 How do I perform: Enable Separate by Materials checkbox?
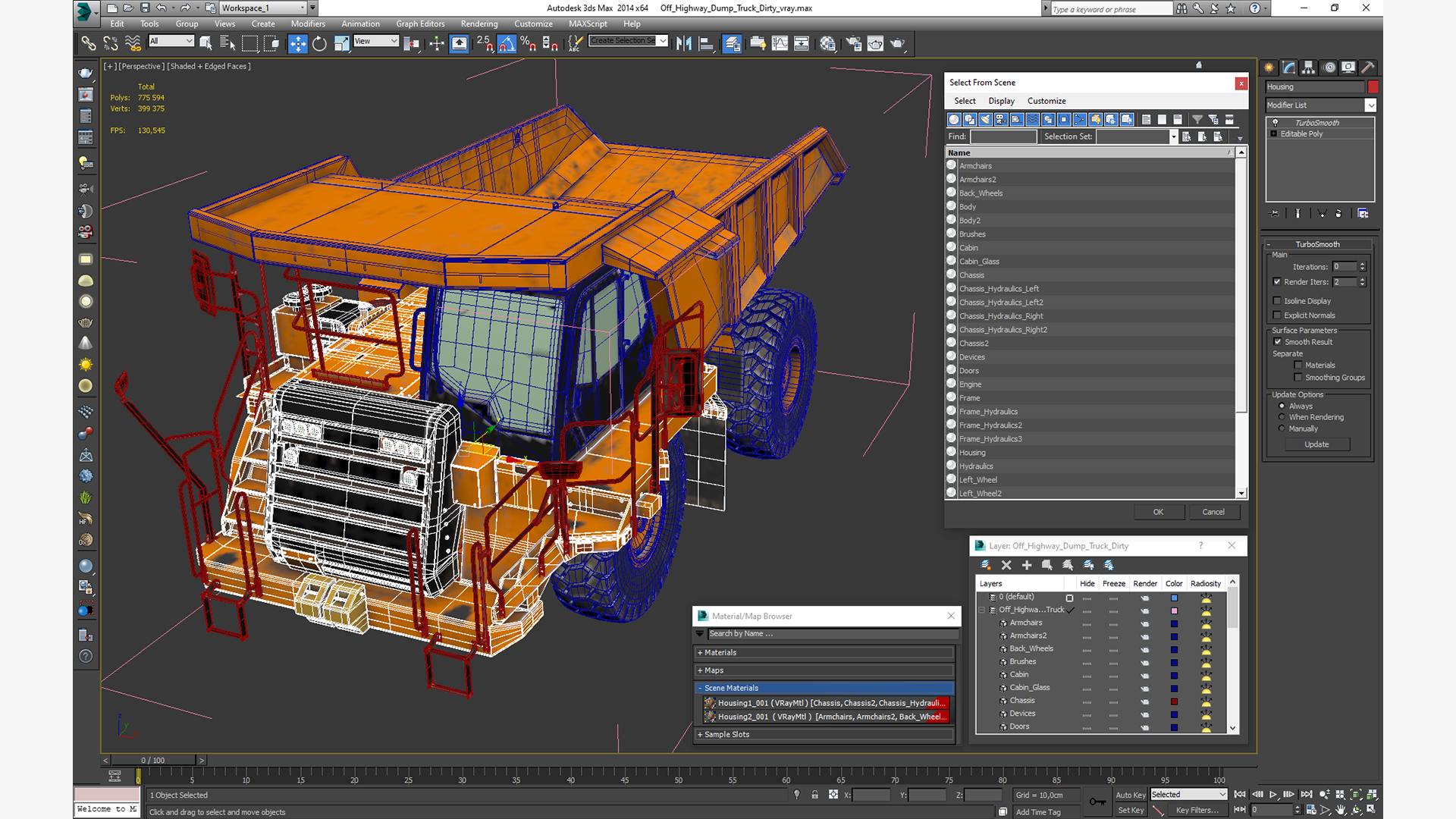[x=1298, y=366]
